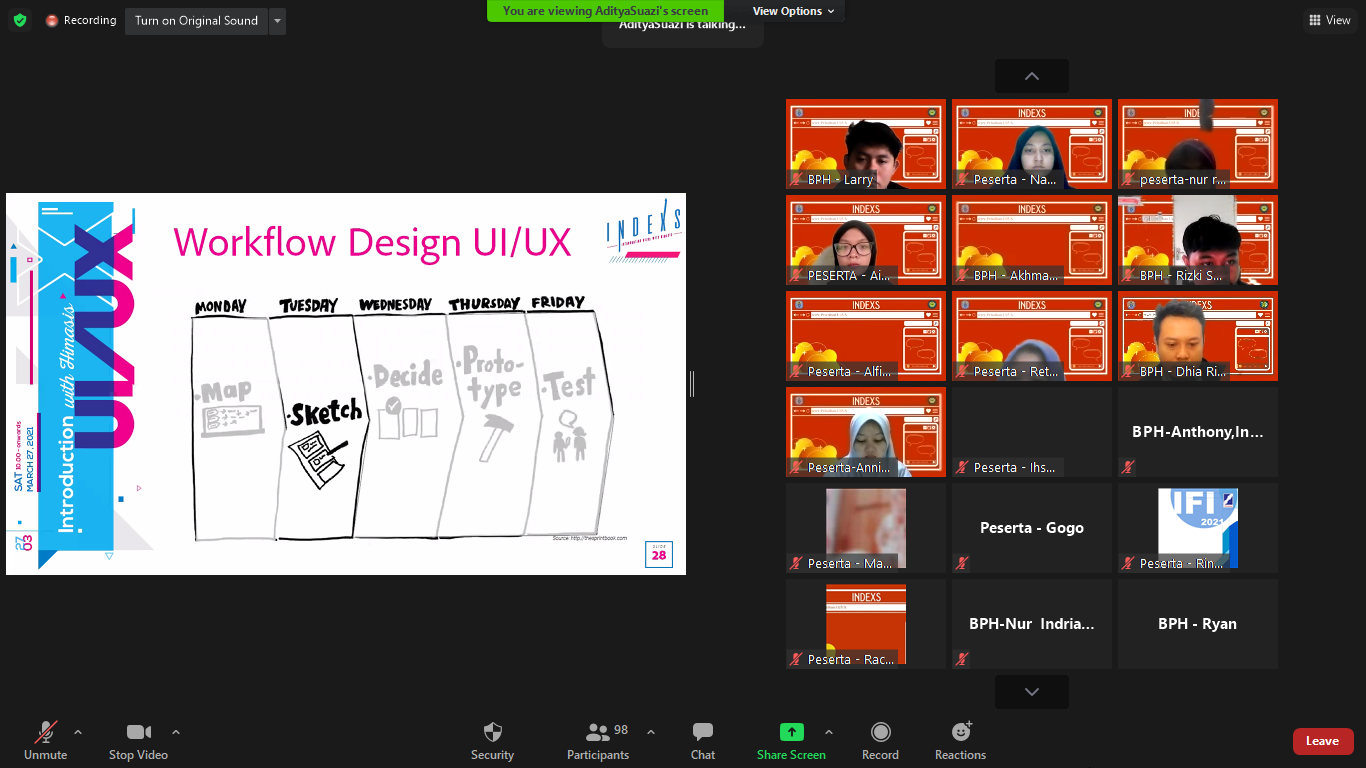Select BPH - Dhia video tile
This screenshot has width=1366, height=768.
(1198, 336)
